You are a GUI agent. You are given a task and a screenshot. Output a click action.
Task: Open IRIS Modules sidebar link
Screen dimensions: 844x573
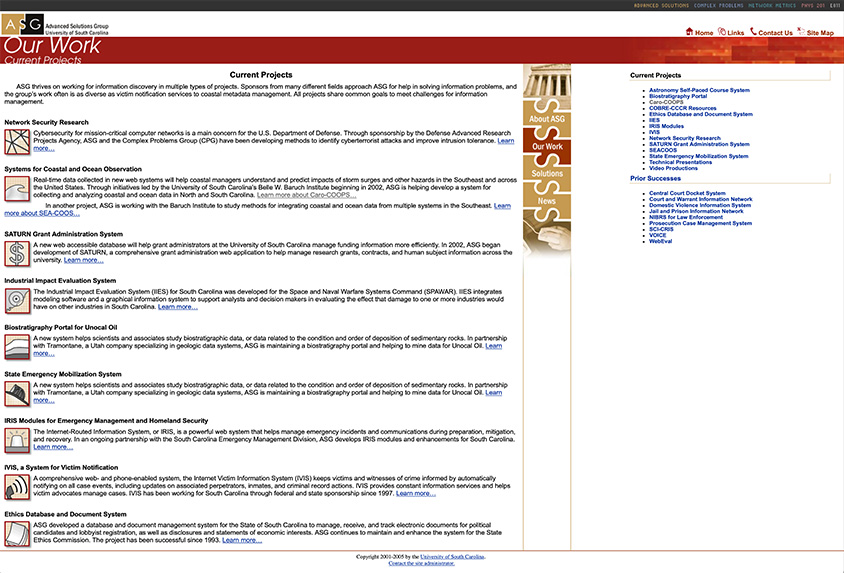[x=666, y=126]
